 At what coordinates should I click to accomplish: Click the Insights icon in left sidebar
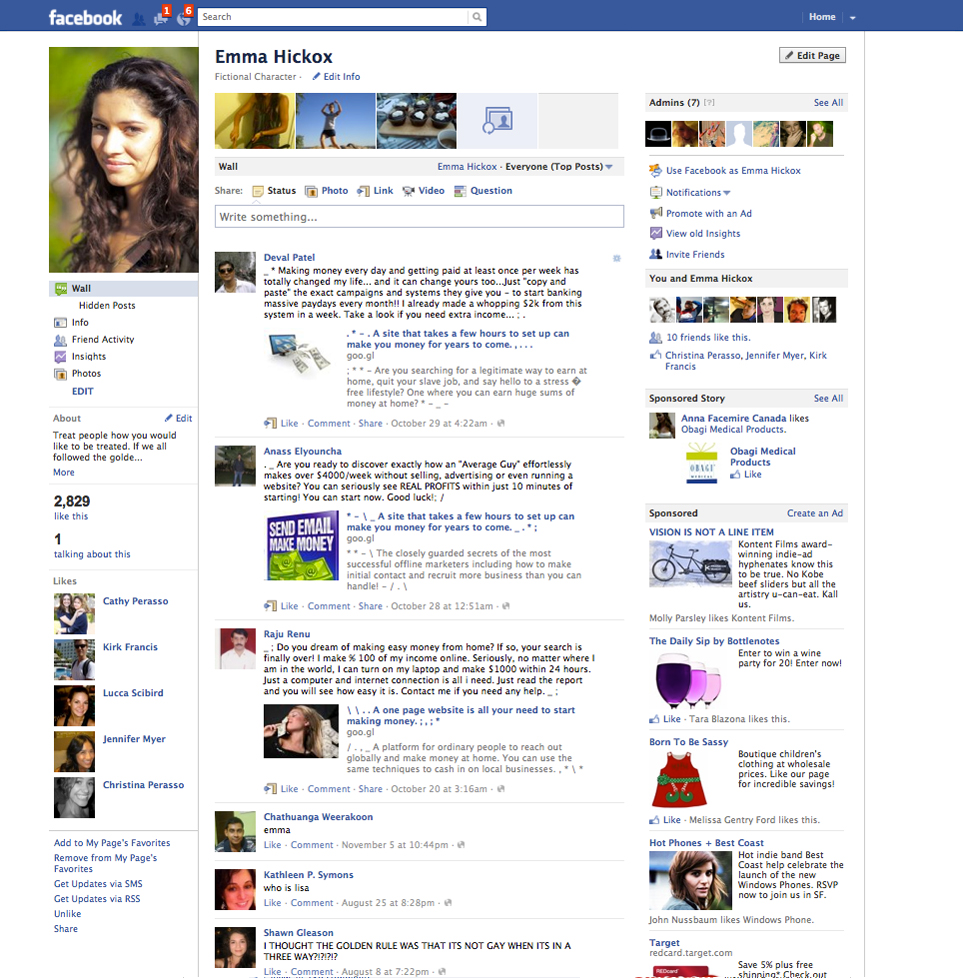(60, 357)
